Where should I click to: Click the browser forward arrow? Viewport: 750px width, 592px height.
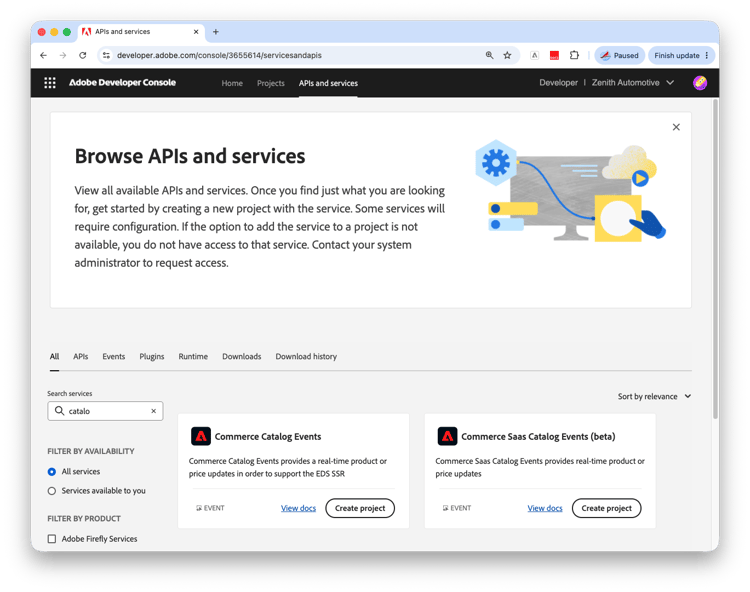click(x=63, y=55)
